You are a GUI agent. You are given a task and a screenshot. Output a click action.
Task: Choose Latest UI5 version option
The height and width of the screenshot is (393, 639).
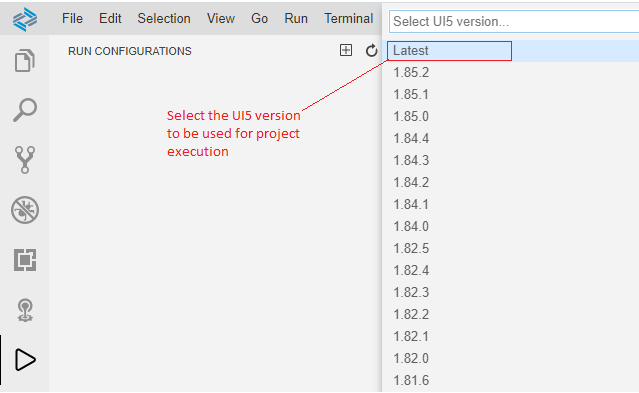[511, 51]
